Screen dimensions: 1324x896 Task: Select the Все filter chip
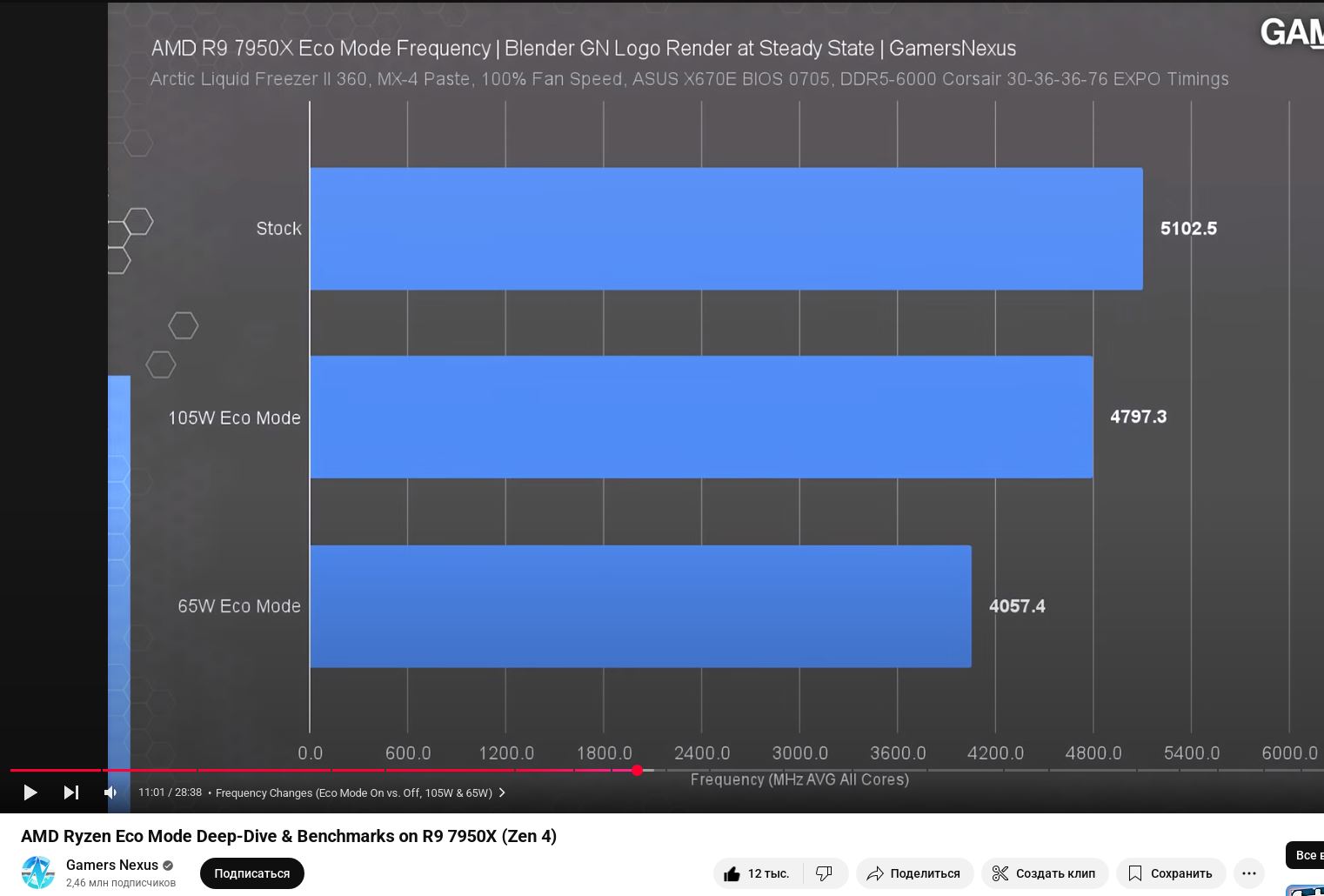click(1304, 855)
